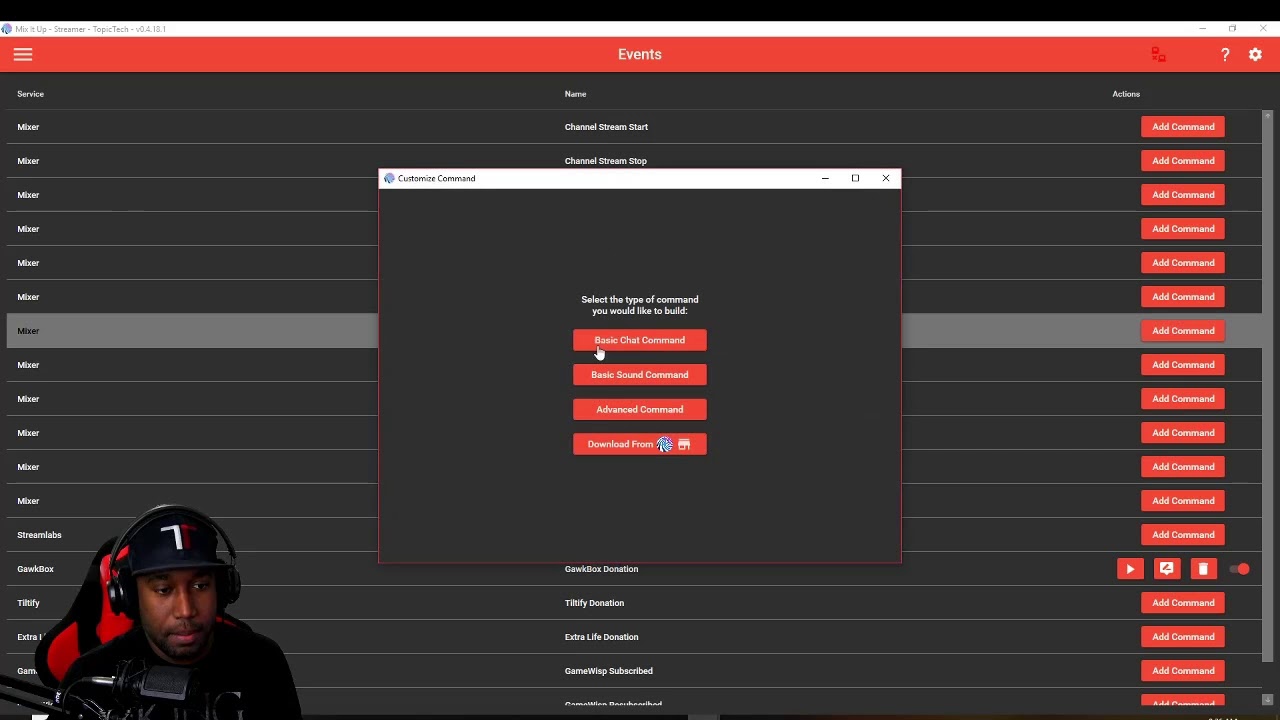Viewport: 1280px width, 720px height.
Task: Click the scrollbar down arrow
Action: [1267, 700]
